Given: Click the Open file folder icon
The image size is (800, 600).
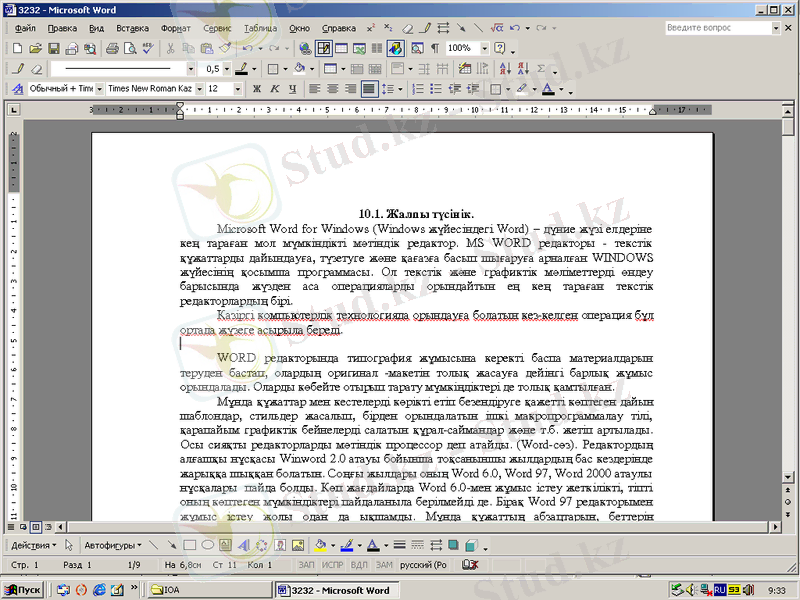Looking at the screenshot, I should (36, 48).
